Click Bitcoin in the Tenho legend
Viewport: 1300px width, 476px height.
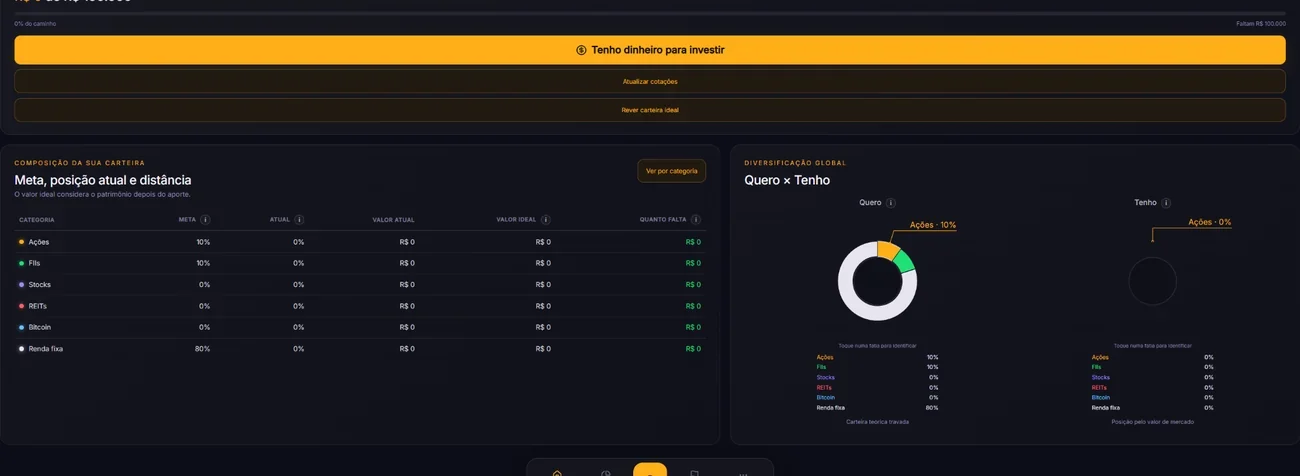pos(1101,397)
